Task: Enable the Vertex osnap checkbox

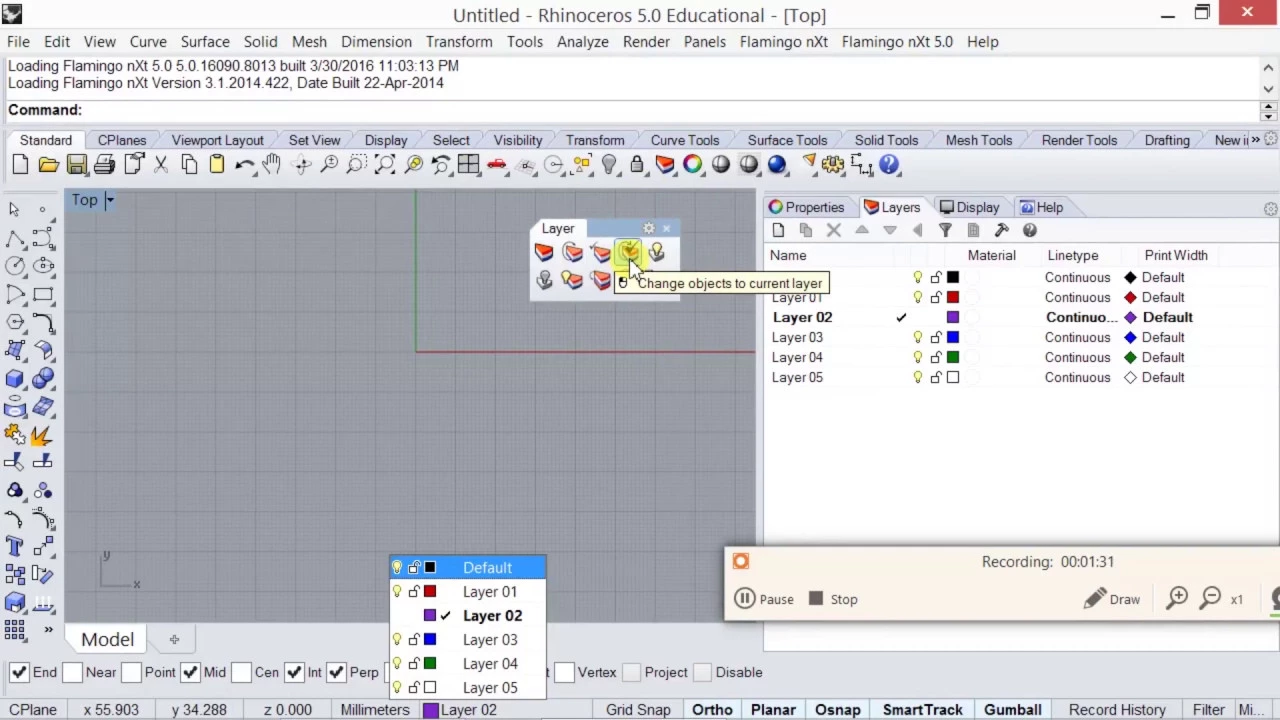Action: pos(564,672)
